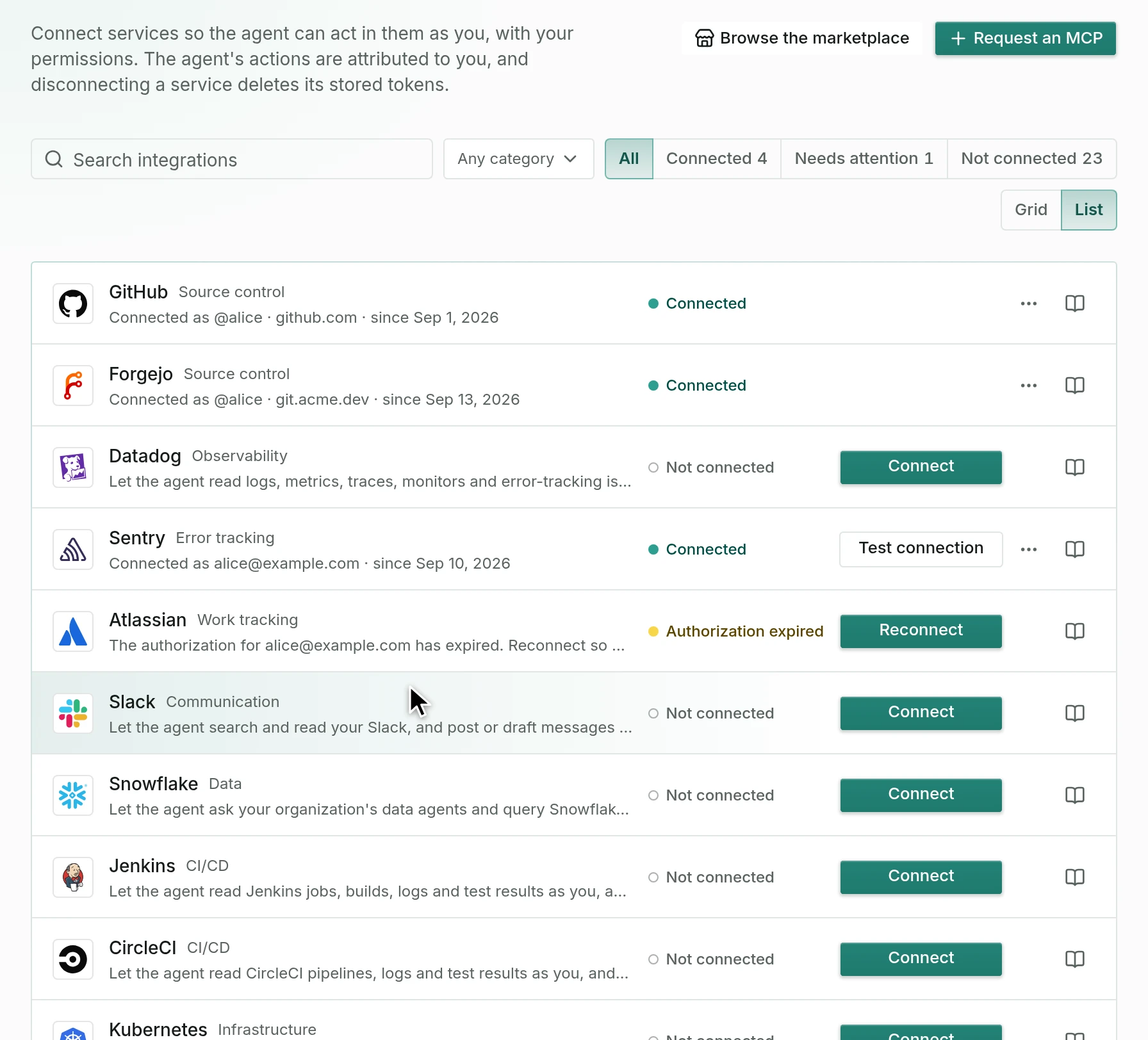1148x1040 pixels.
Task: Expand the Any category dropdown
Action: [518, 159]
